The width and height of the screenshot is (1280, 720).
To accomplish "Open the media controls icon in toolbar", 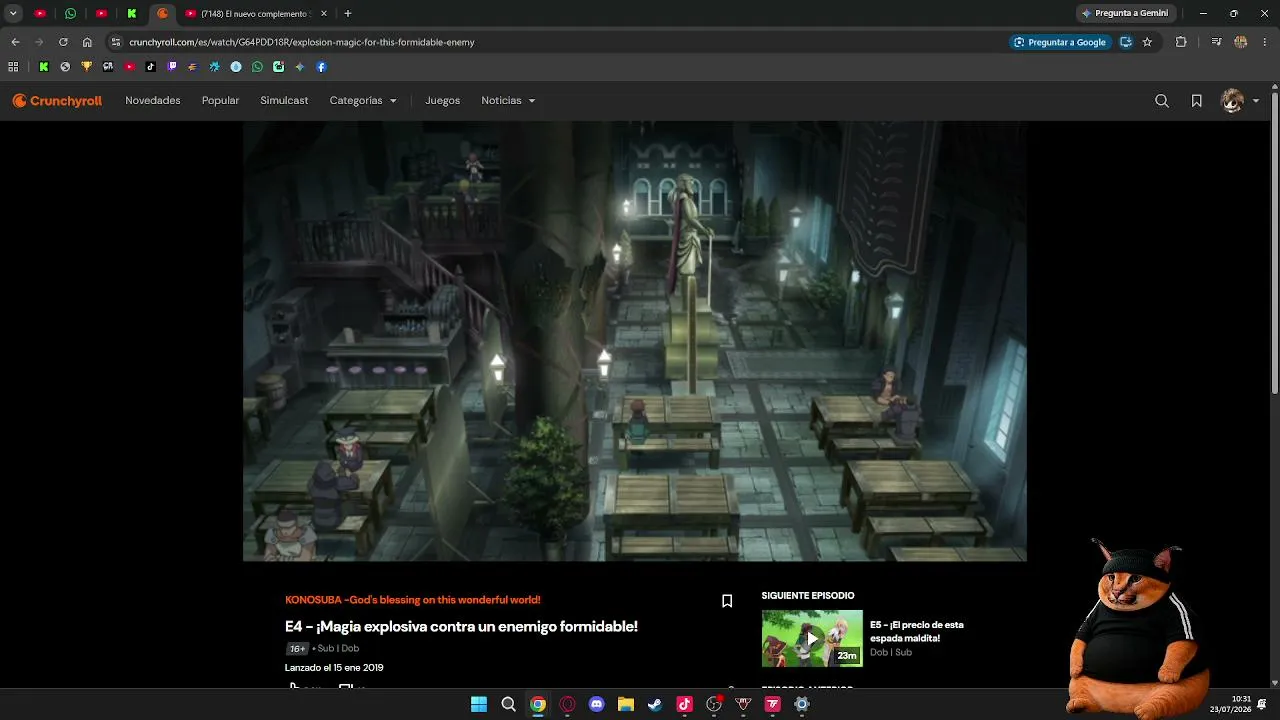I will [1216, 42].
